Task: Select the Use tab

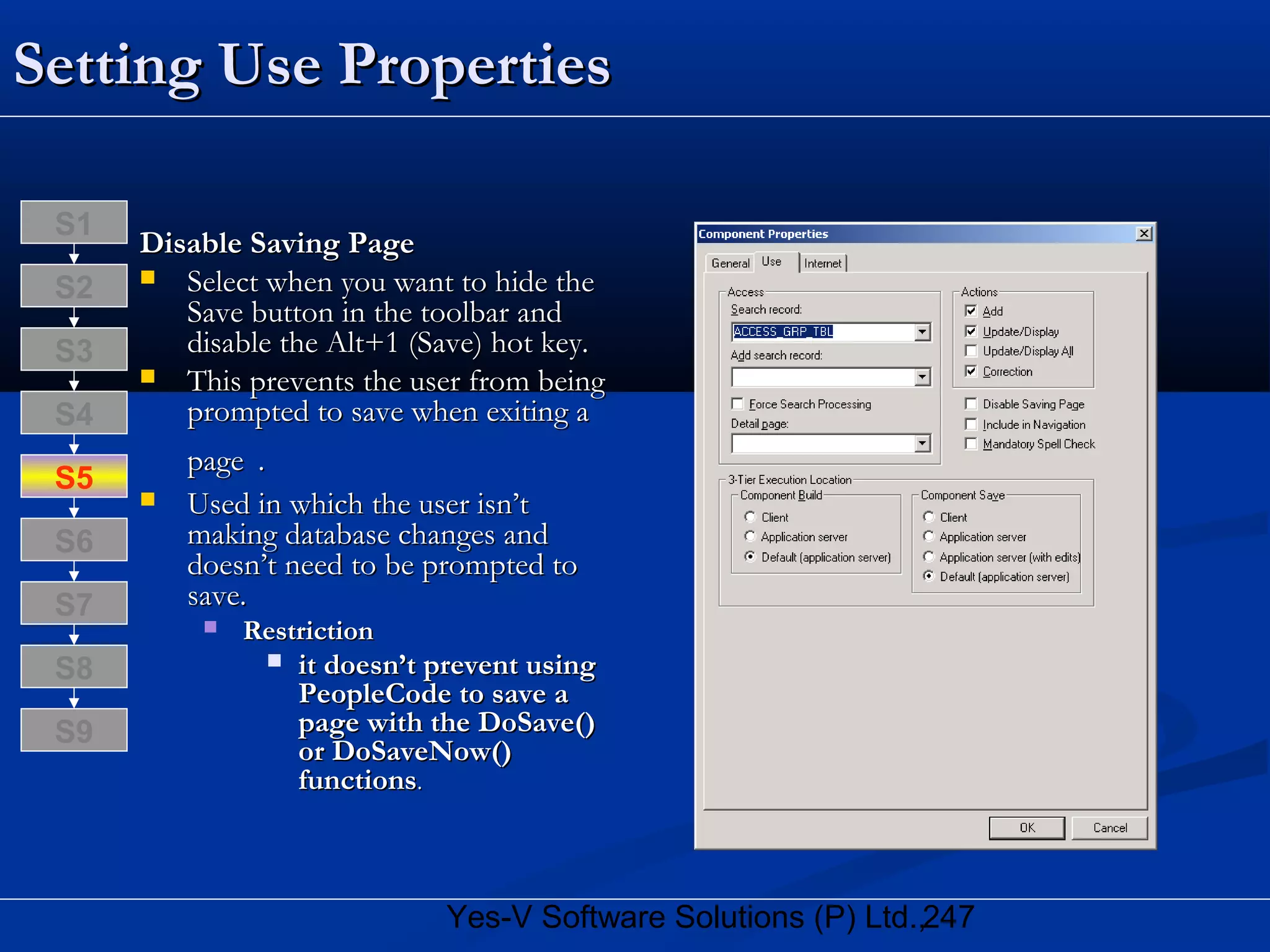Action: (771, 262)
